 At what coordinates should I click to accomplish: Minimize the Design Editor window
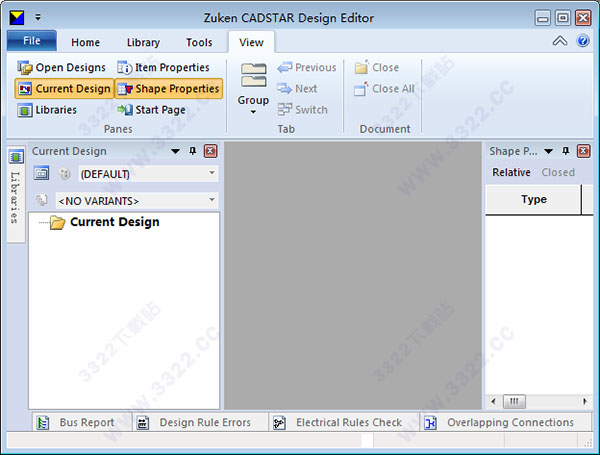(542, 18)
